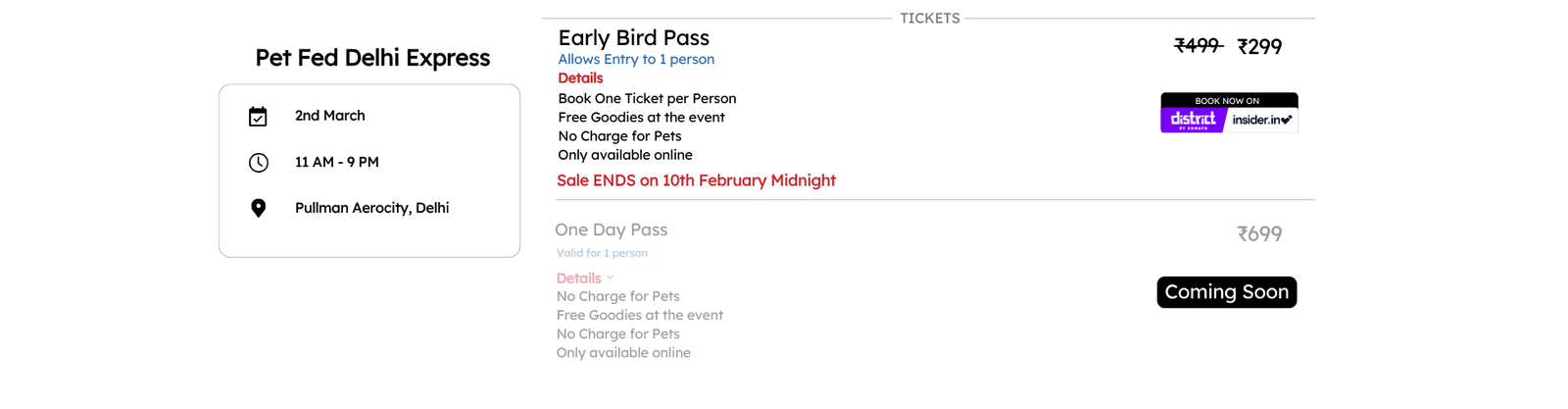The height and width of the screenshot is (409, 1568).
Task: Click Valid for 1 person link
Action: (602, 253)
